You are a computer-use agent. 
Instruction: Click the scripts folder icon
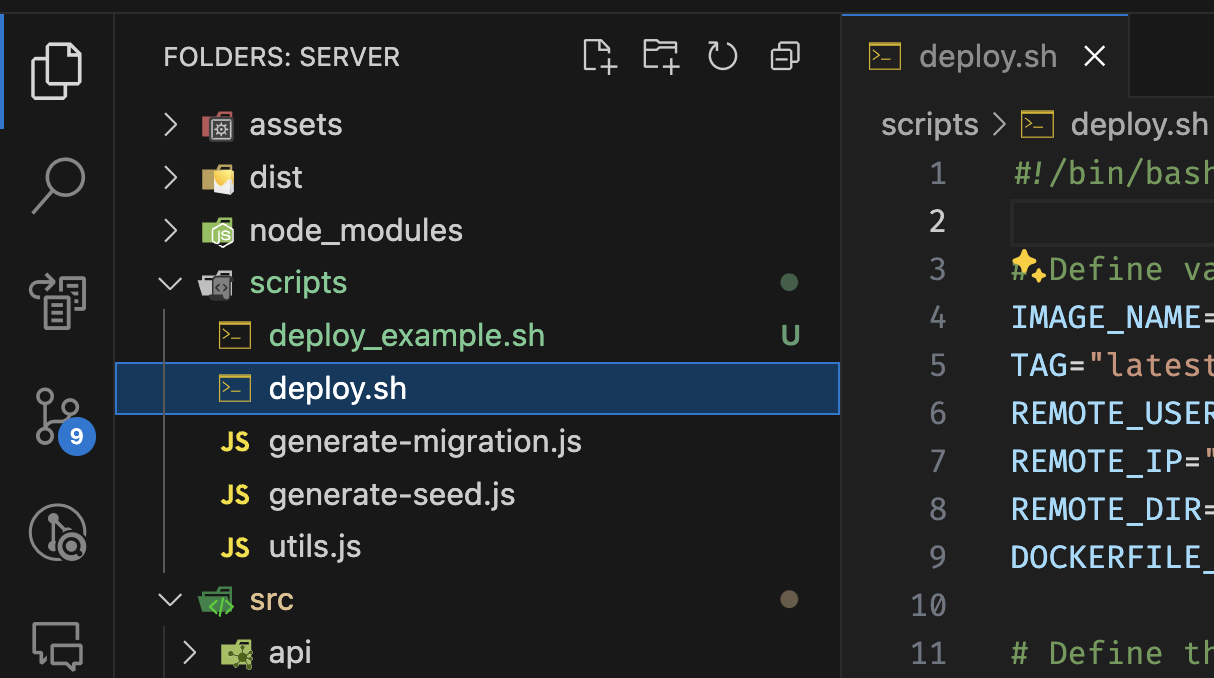tap(217, 284)
